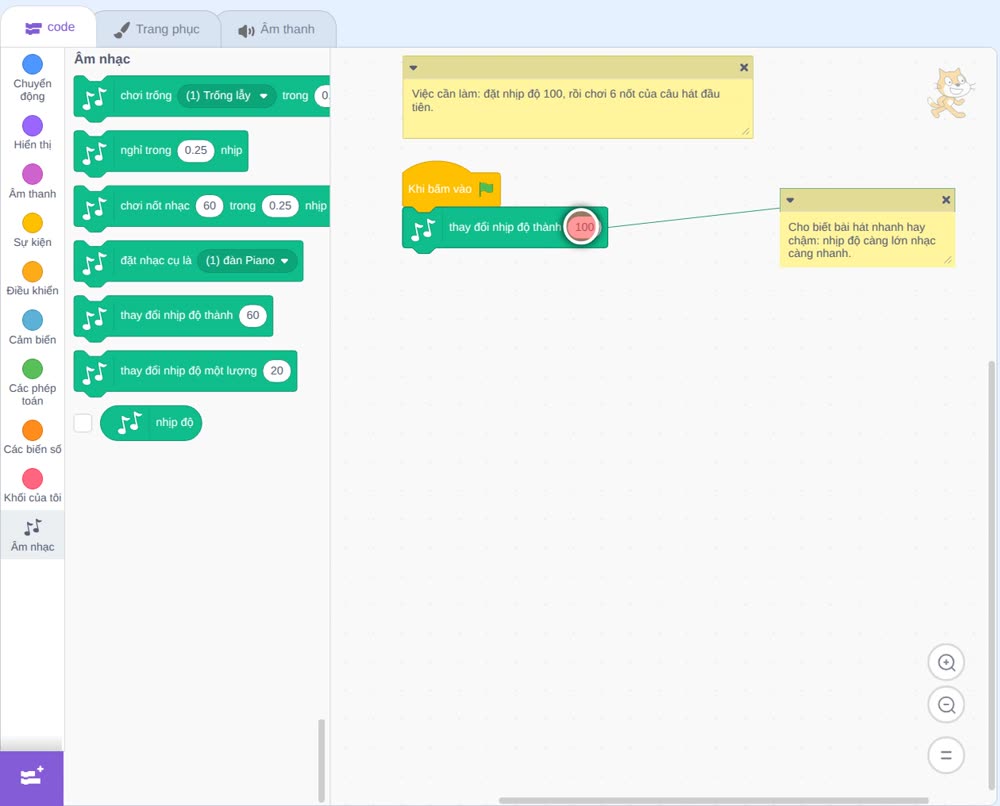Delete the Việc cần làm comment
Image resolution: width=1000 pixels, height=806 pixels.
(x=744, y=68)
